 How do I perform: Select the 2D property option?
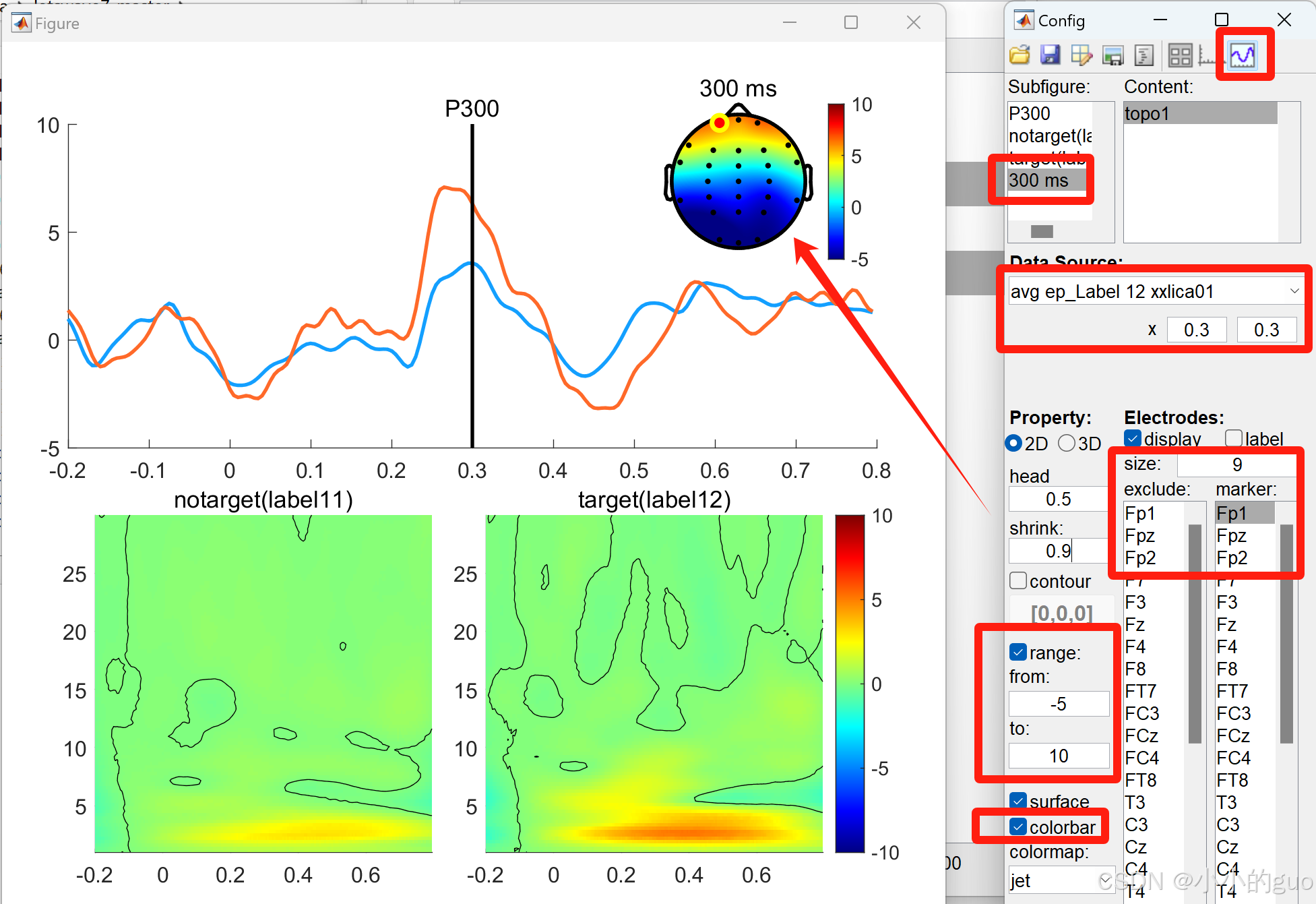point(1013,443)
